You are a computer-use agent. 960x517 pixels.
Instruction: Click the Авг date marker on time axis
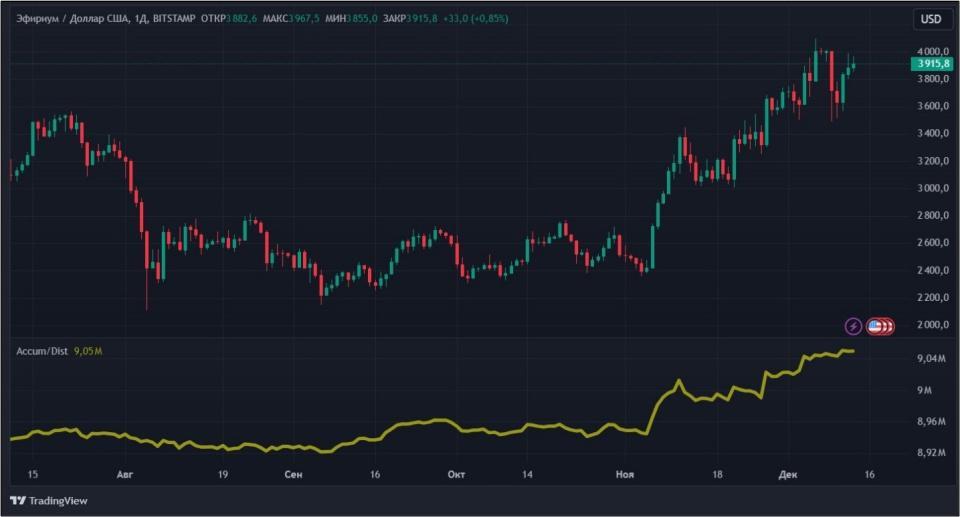pos(124,474)
